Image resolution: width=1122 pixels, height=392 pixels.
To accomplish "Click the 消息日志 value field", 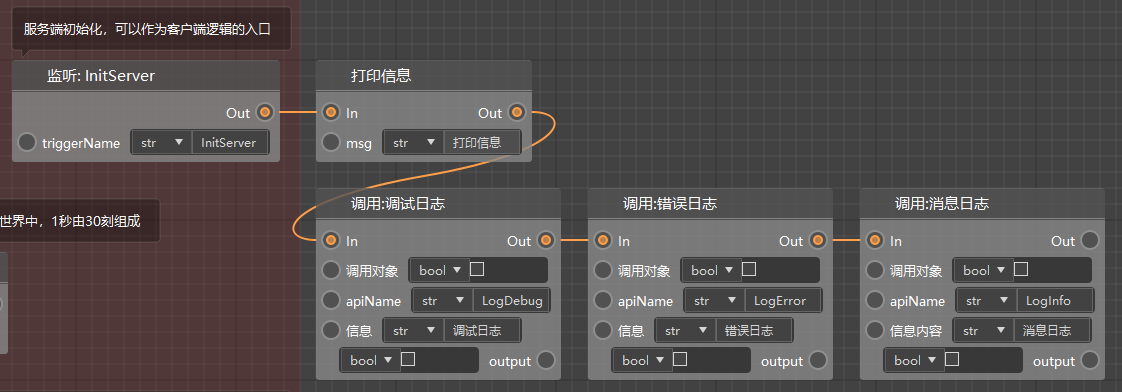I will click(x=1052, y=330).
